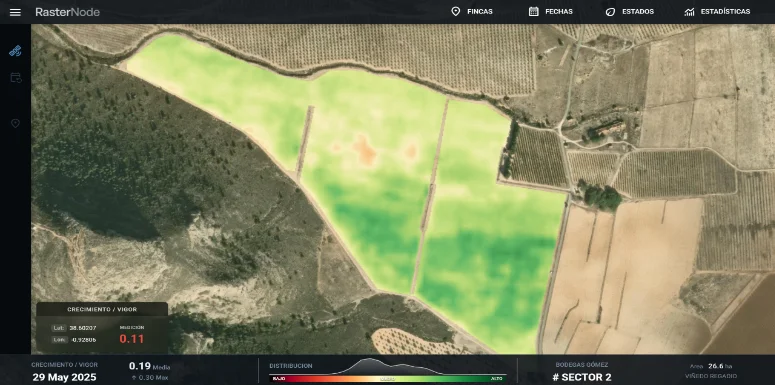
Task: Click the leaf icon beside Estados
Action: (610, 12)
